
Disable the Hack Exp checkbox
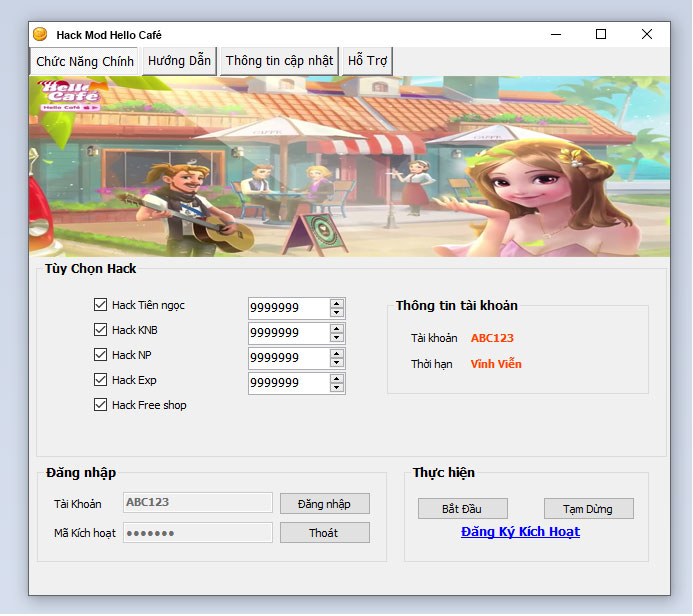[100, 380]
